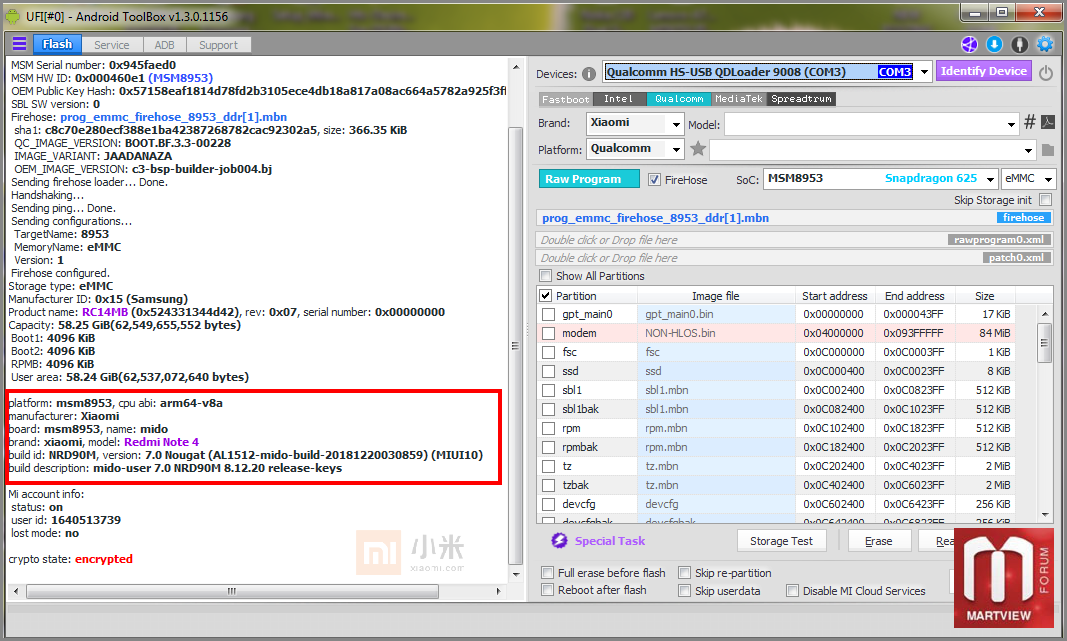The width and height of the screenshot is (1067, 641).
Task: Enable Skip re-partition checkbox
Action: coord(685,572)
